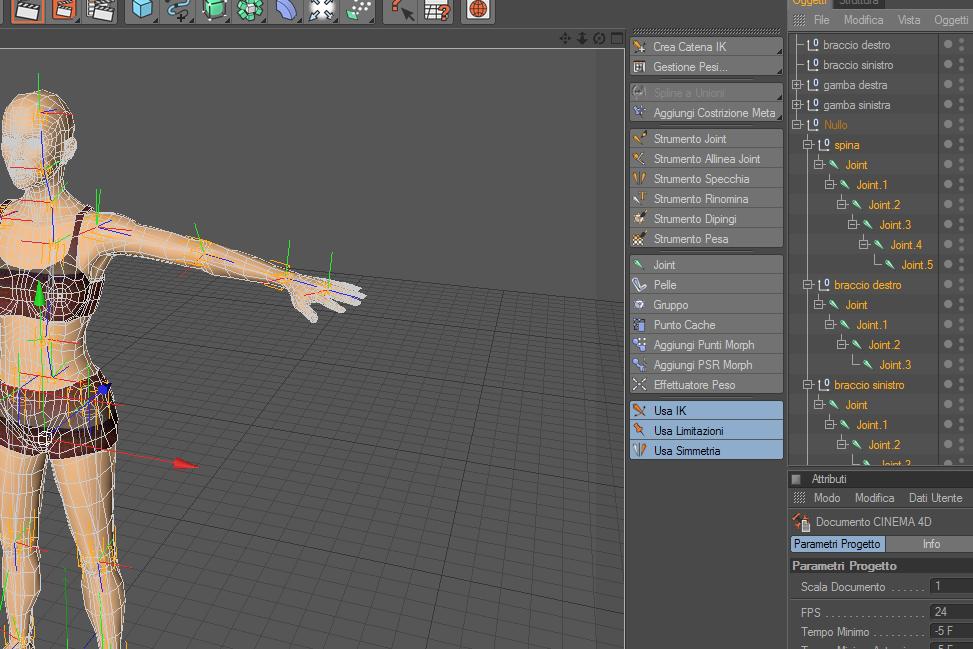Collapse Joint.2 node under spina
Image resolution: width=973 pixels, height=649 pixels.
tap(841, 204)
